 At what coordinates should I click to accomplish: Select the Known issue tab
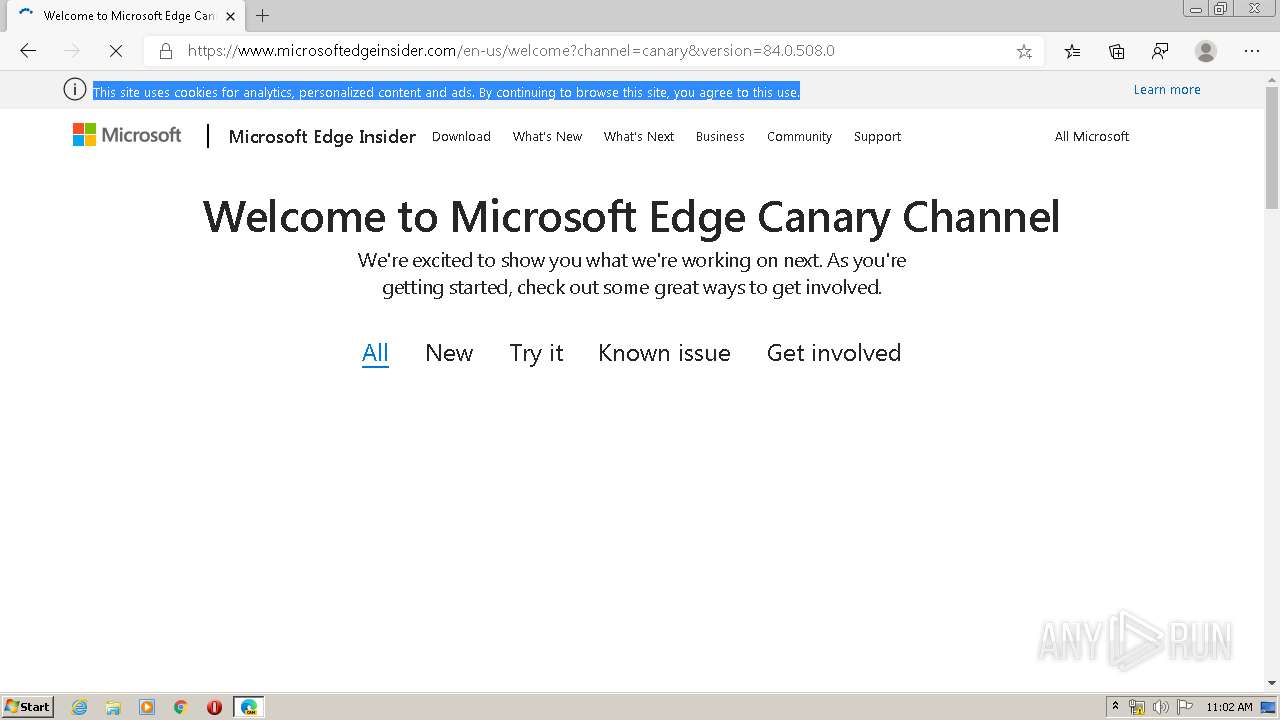[x=664, y=353]
